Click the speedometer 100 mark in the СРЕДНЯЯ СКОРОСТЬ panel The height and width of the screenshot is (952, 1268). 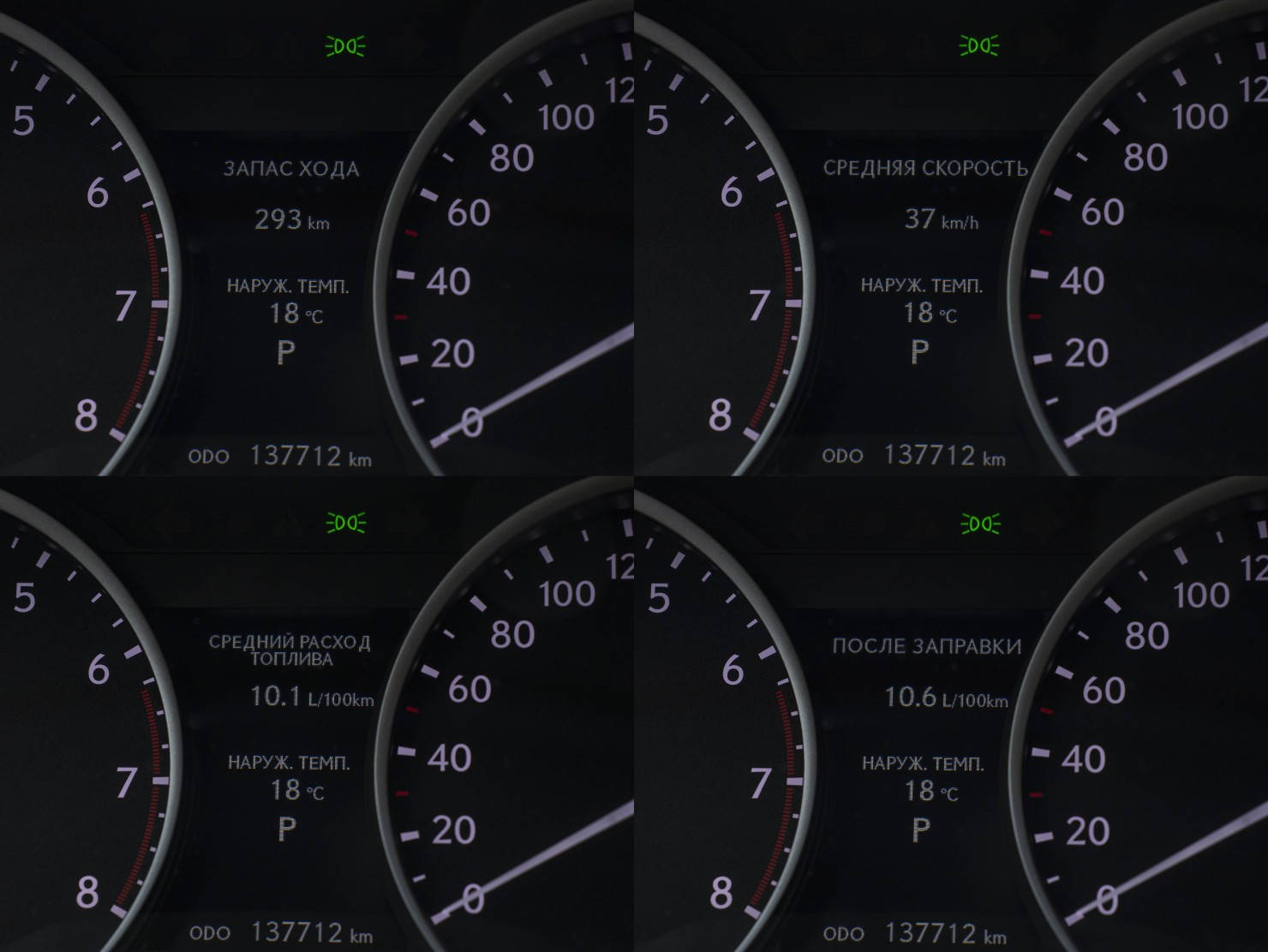click(1199, 117)
